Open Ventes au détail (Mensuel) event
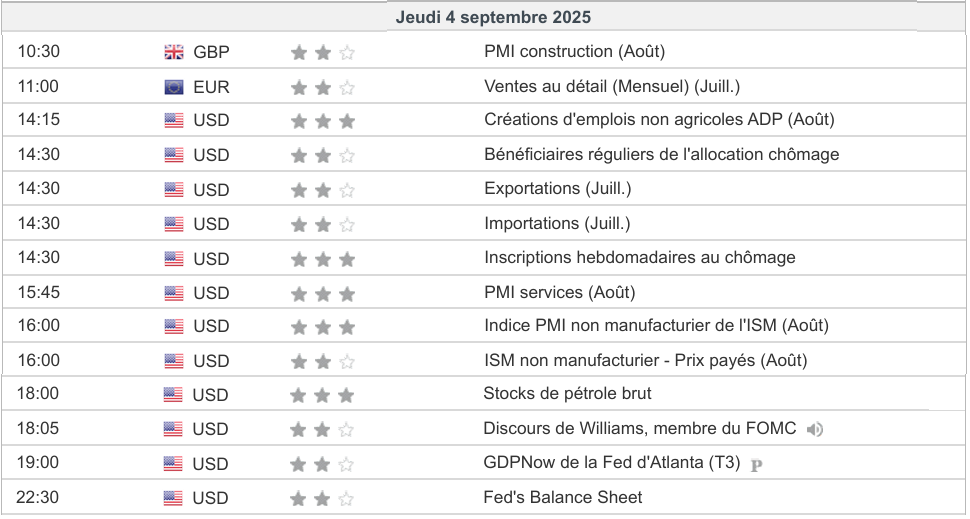The width and height of the screenshot is (970, 519). tap(612, 87)
